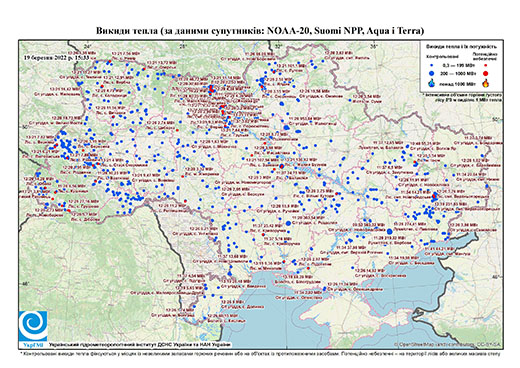Click the 46° latitude label on right edge
Viewport: 520px width, 368px height.
coord(497,276)
